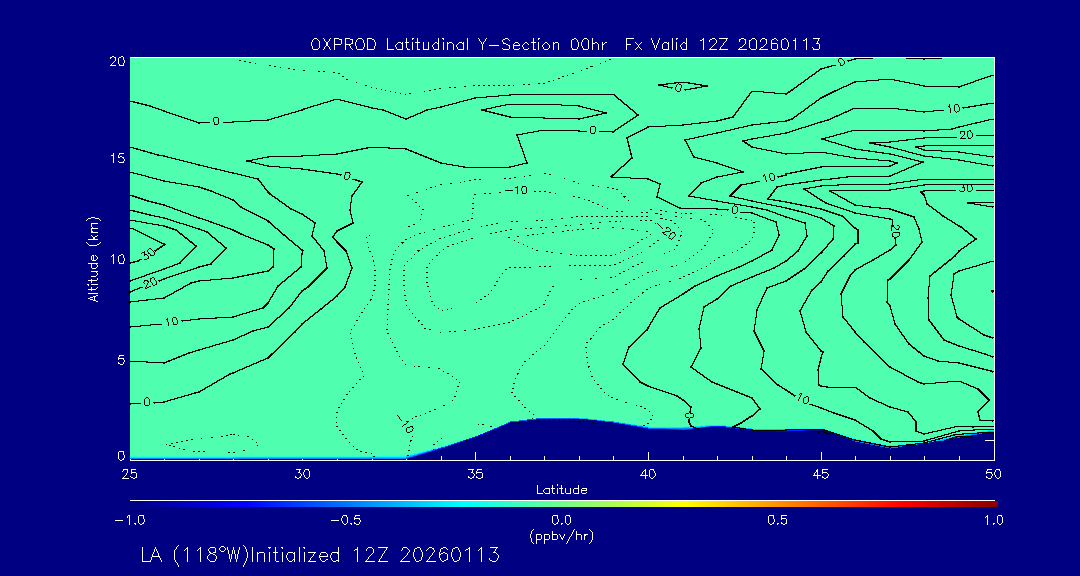
Task: Click the latitude 45 tick label
Action: [x=821, y=473]
